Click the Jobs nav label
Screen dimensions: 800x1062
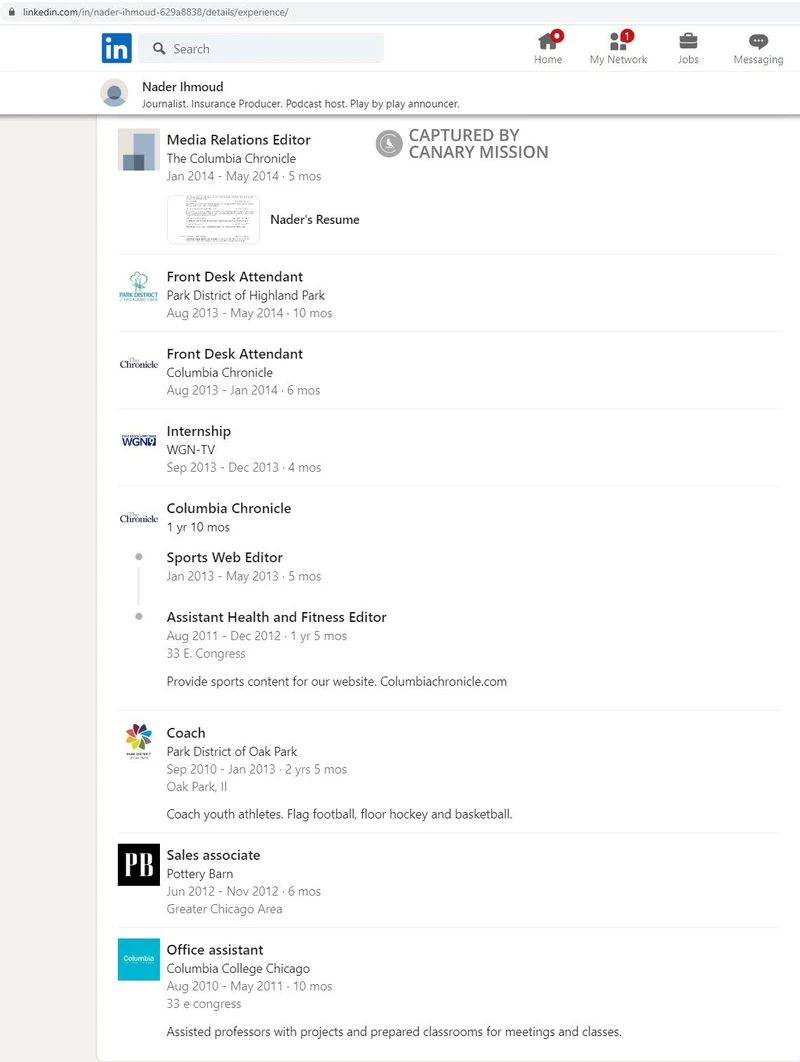click(688, 60)
